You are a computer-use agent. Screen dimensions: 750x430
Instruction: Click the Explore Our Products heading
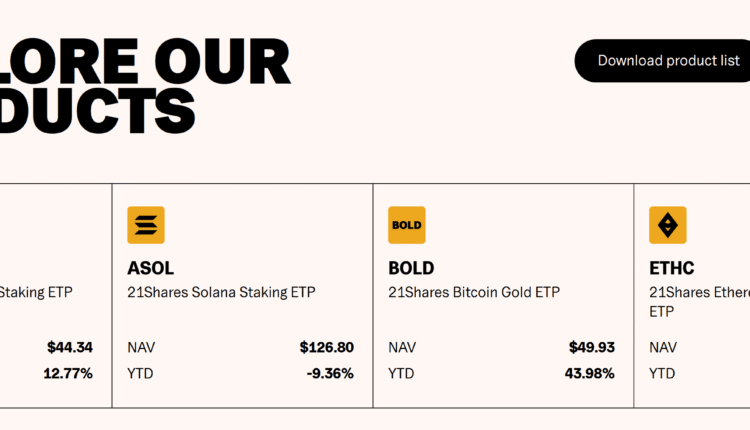(145, 87)
